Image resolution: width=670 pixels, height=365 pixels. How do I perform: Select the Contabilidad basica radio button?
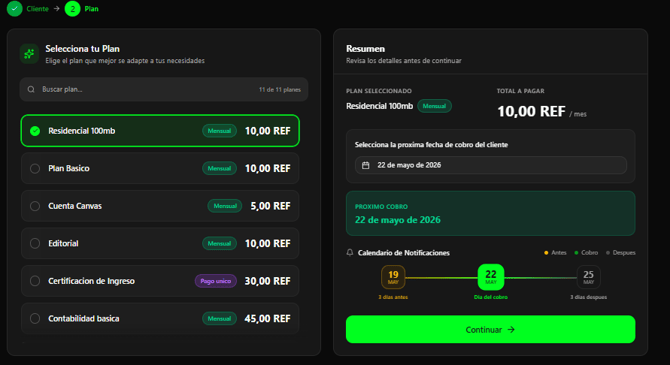click(35, 318)
